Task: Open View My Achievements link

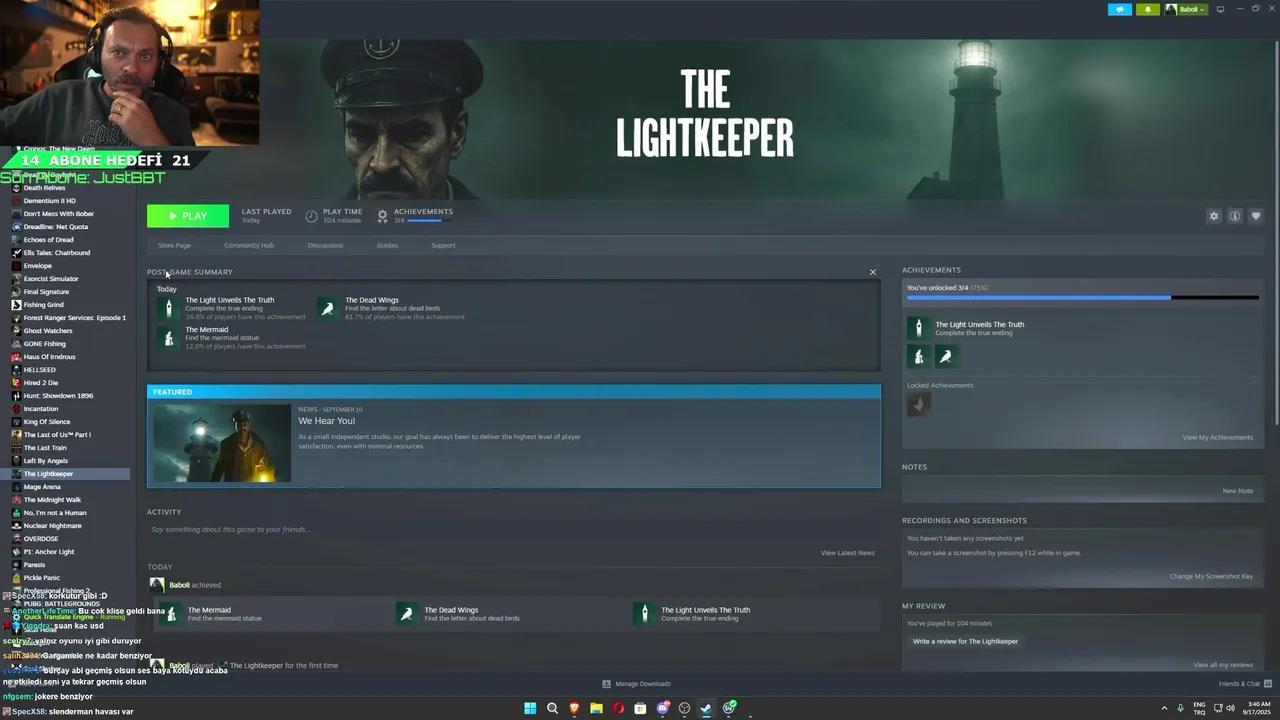Action: [1217, 437]
